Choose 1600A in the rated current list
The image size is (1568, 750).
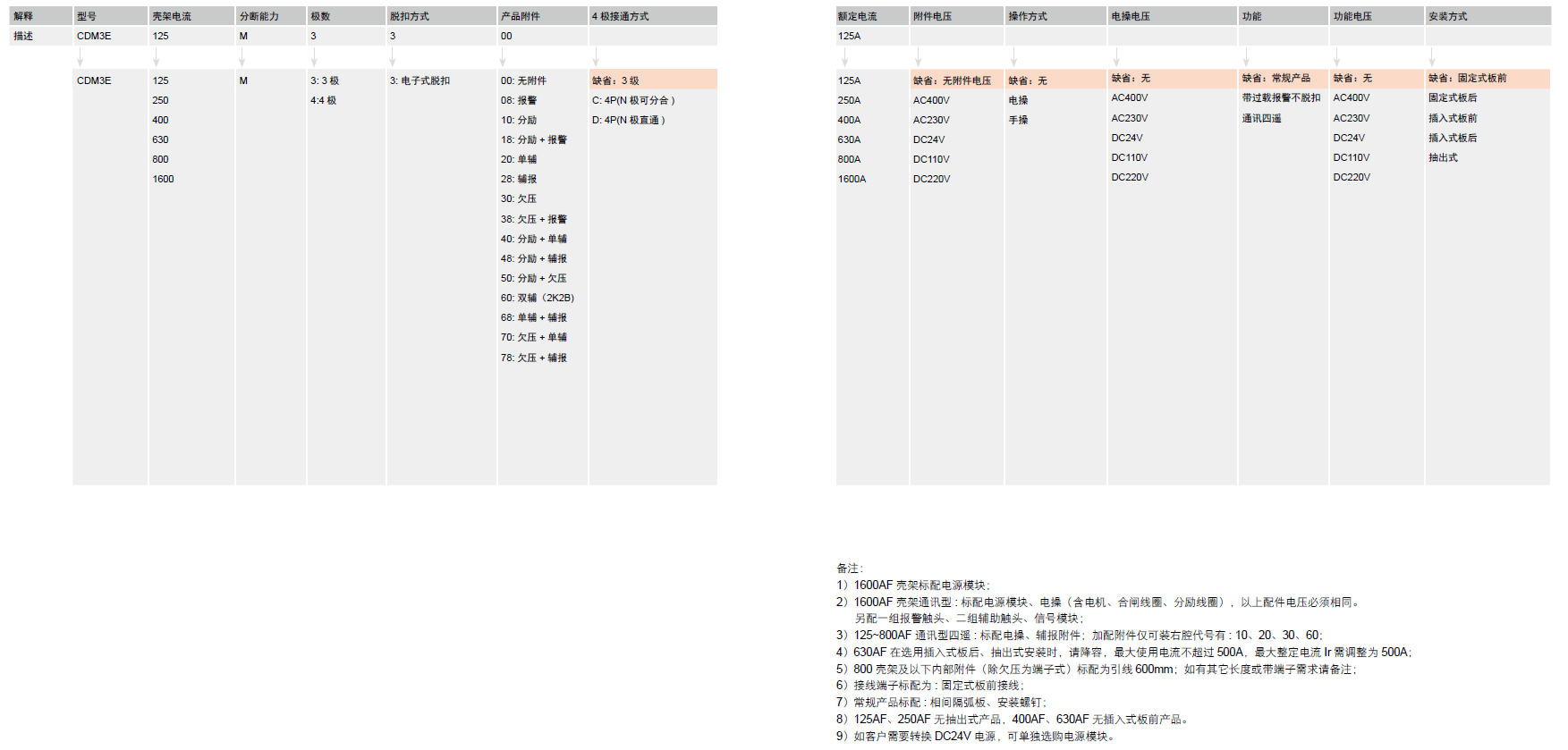(x=852, y=179)
